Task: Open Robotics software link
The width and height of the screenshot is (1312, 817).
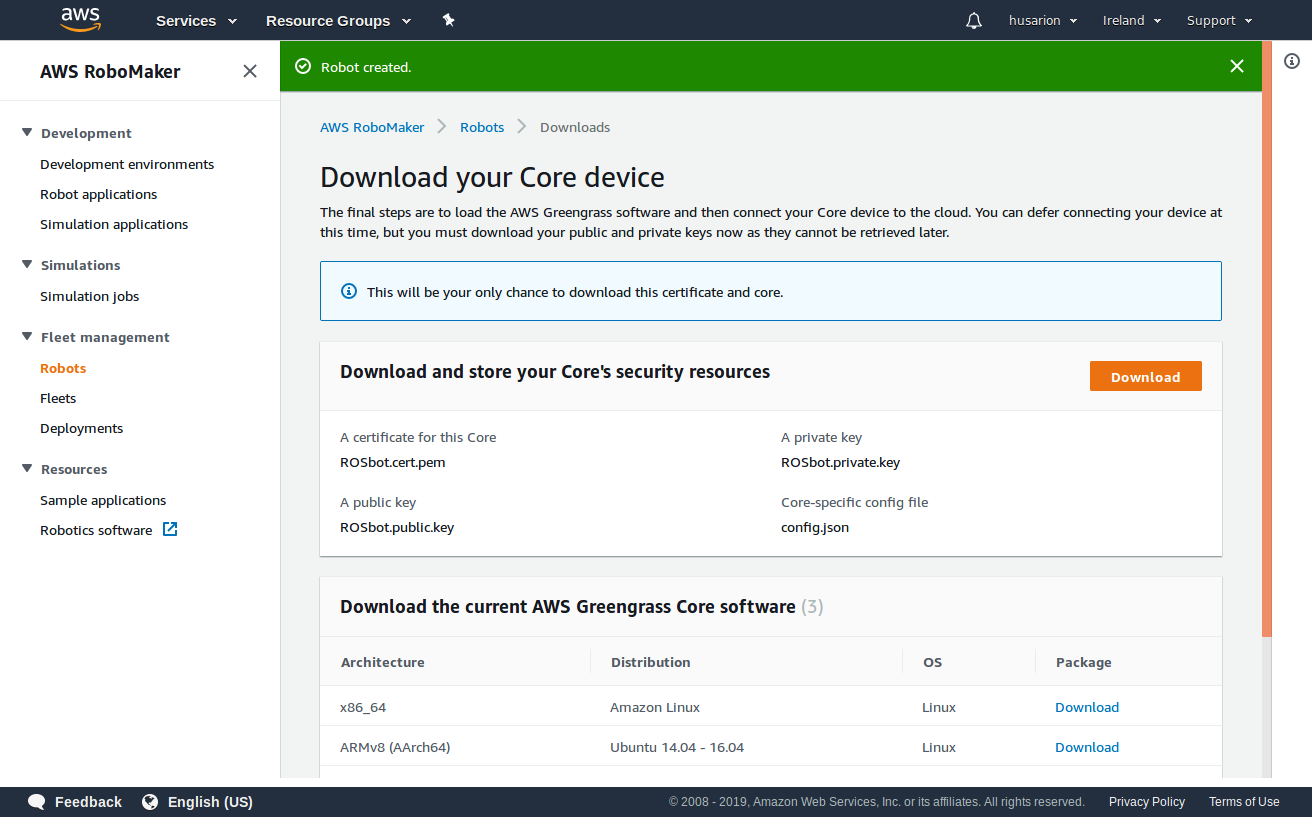Action: coord(96,530)
